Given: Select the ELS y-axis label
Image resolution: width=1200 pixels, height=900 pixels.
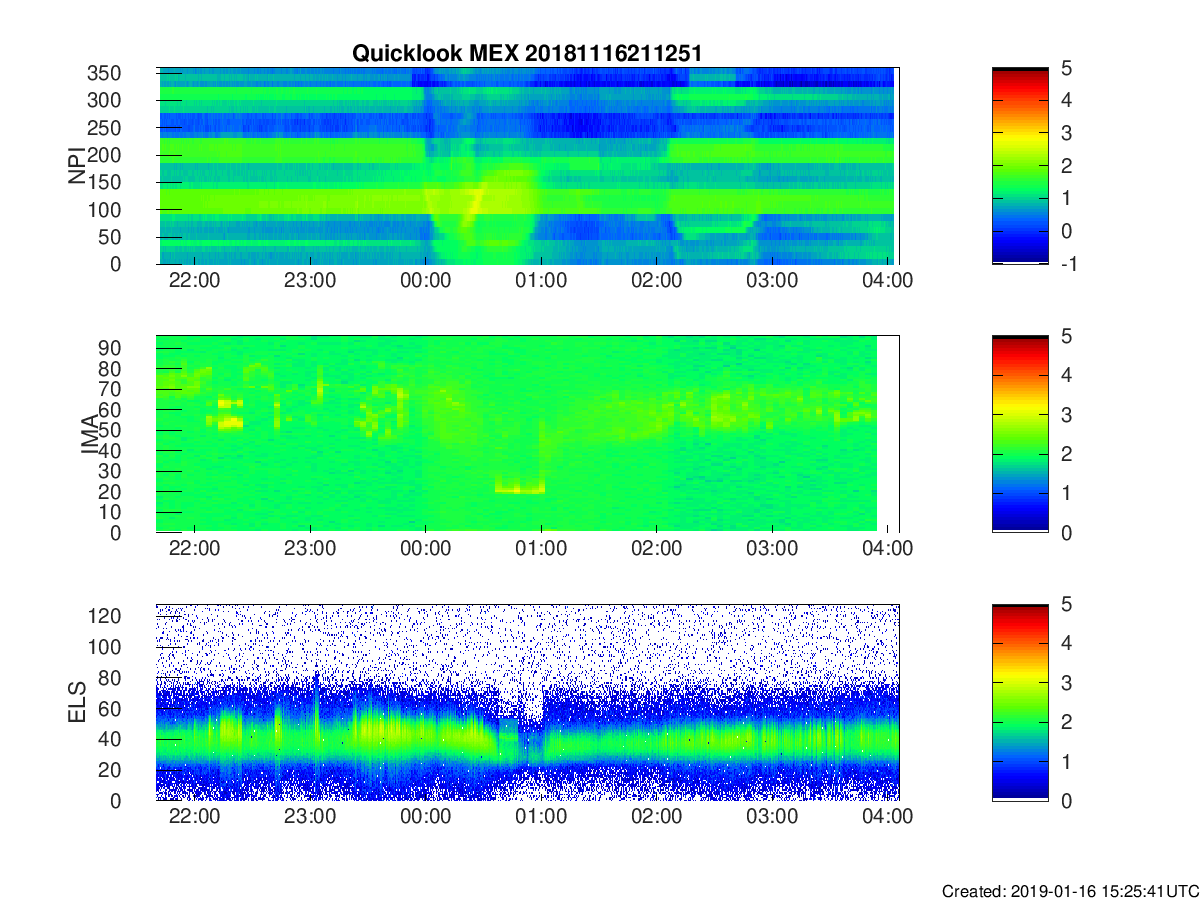Looking at the screenshot, I should [x=79, y=702].
